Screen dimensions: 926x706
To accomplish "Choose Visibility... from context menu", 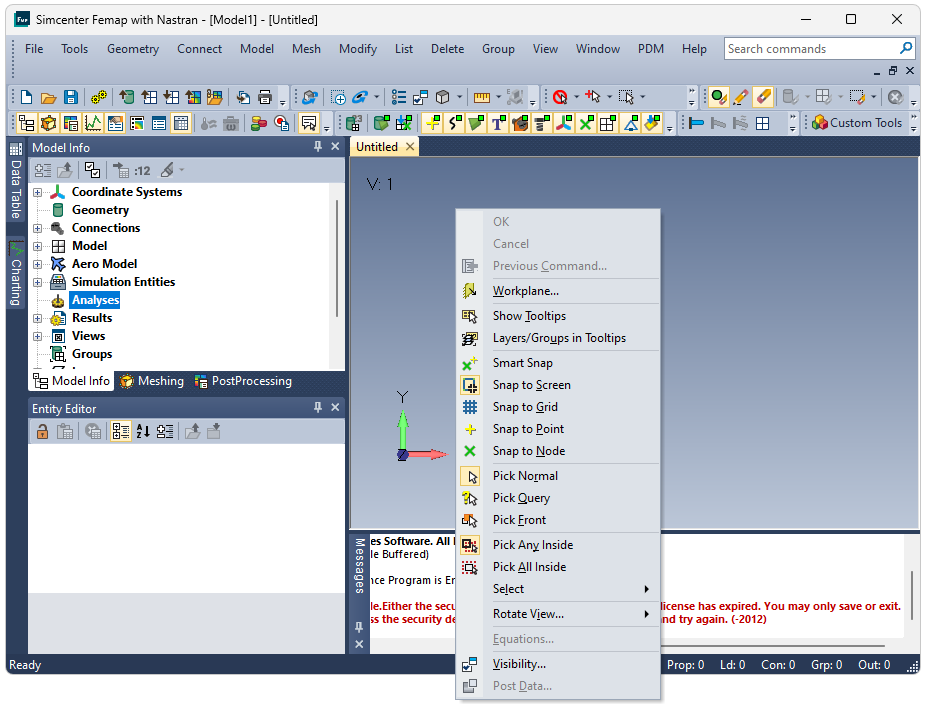I will click(559, 664).
